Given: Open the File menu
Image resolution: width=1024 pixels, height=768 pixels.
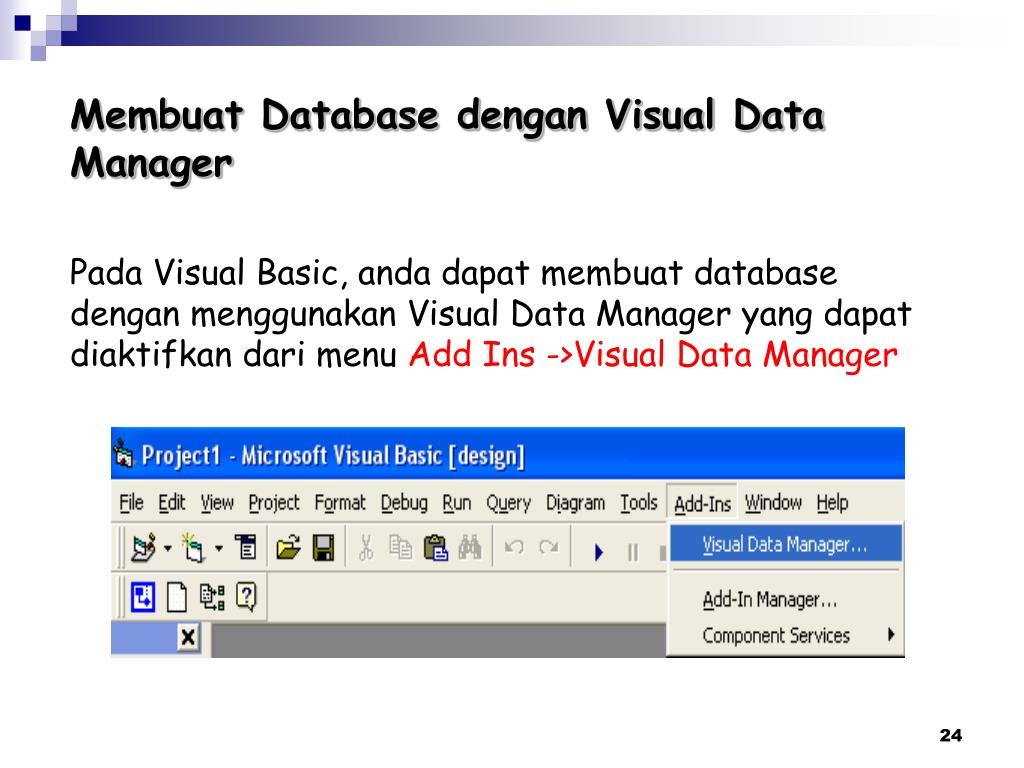Looking at the screenshot, I should [x=131, y=503].
